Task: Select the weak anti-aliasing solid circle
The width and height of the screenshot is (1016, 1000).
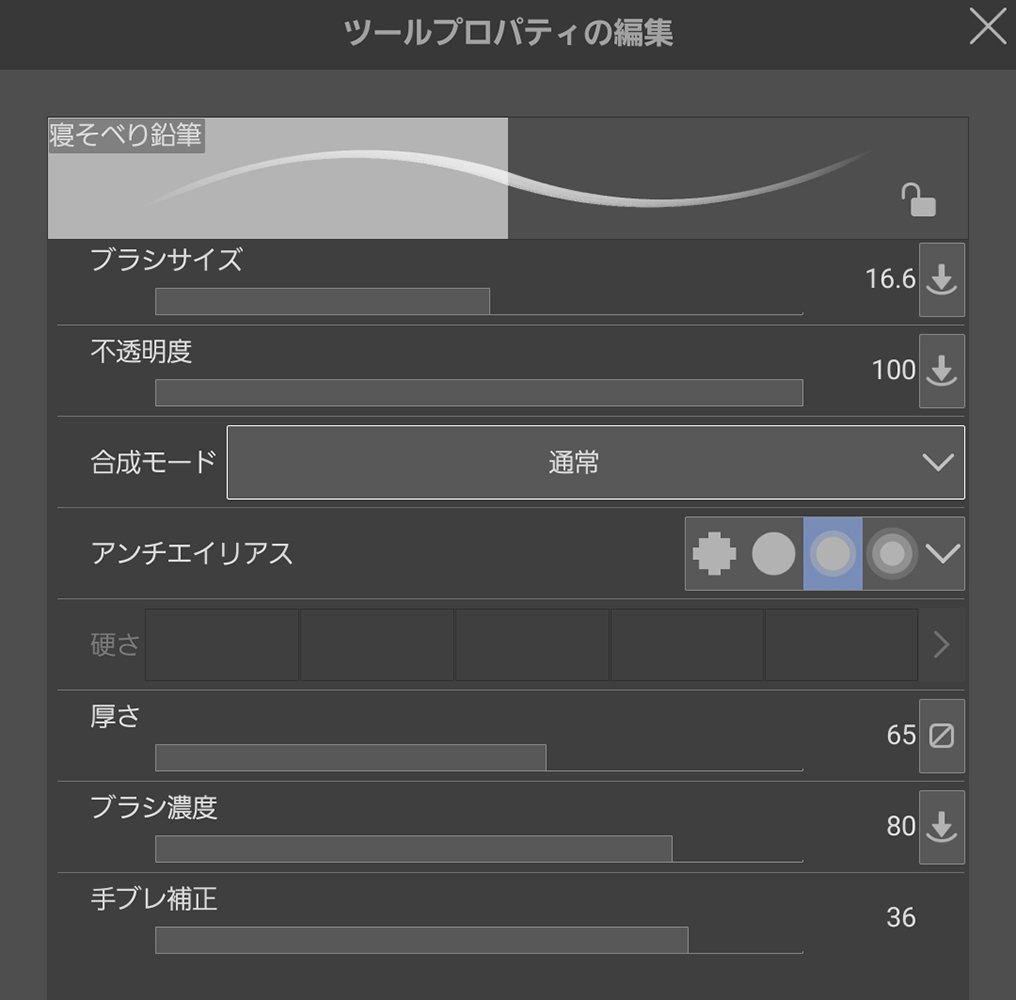Action: (x=773, y=554)
